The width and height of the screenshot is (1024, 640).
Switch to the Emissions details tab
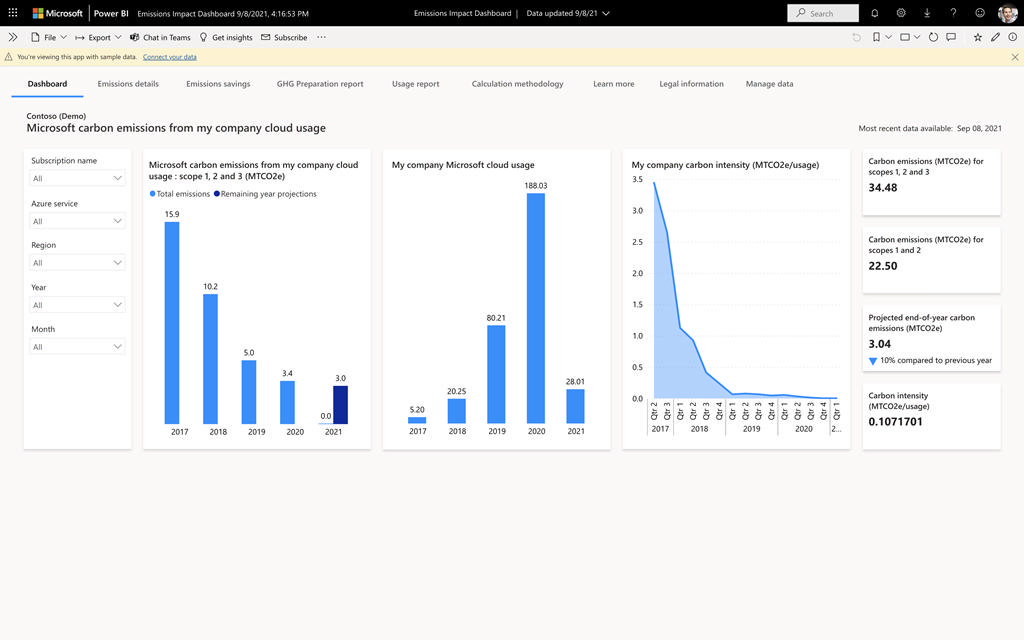(x=128, y=84)
